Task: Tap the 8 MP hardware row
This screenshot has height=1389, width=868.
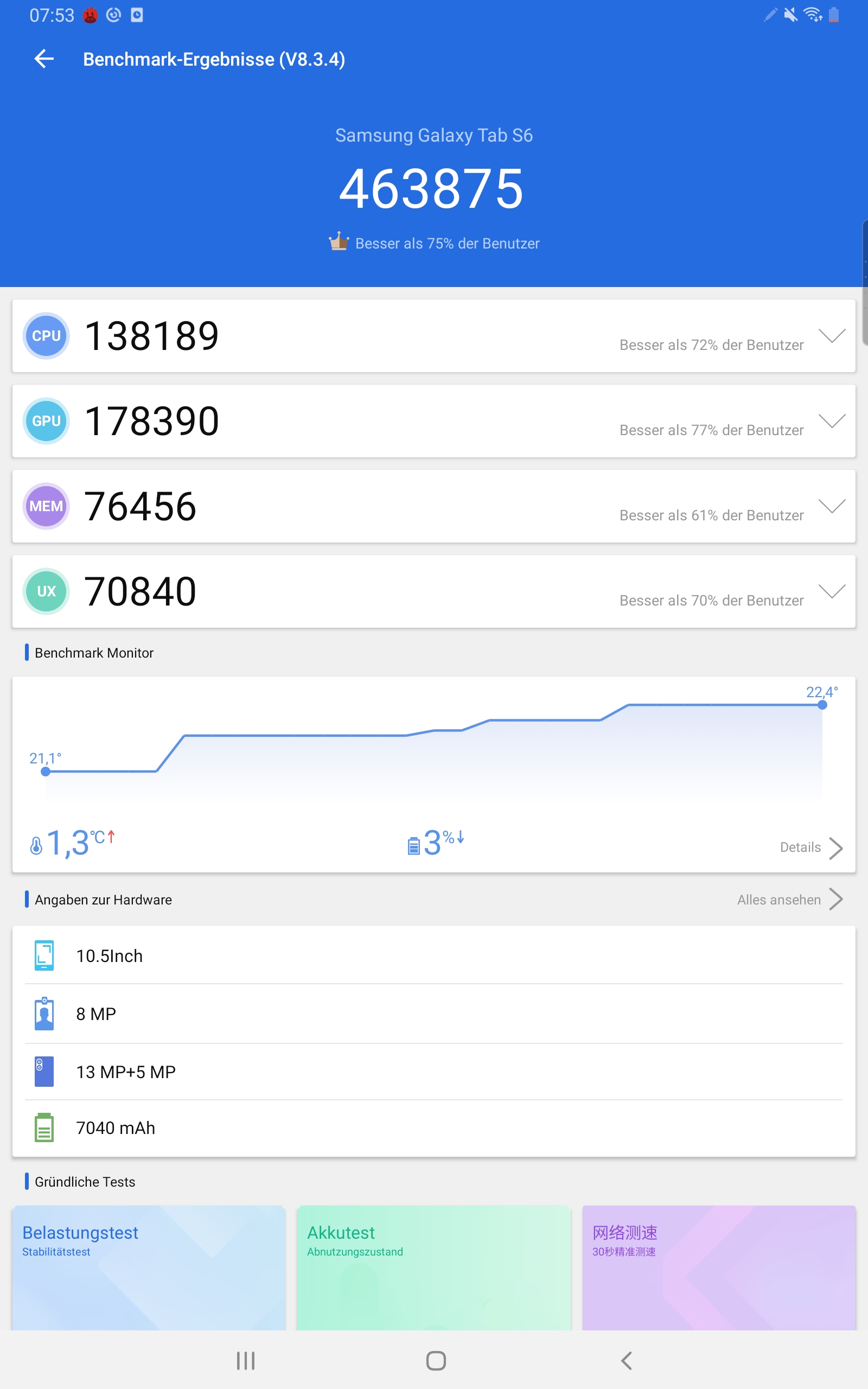Action: pos(434,1014)
